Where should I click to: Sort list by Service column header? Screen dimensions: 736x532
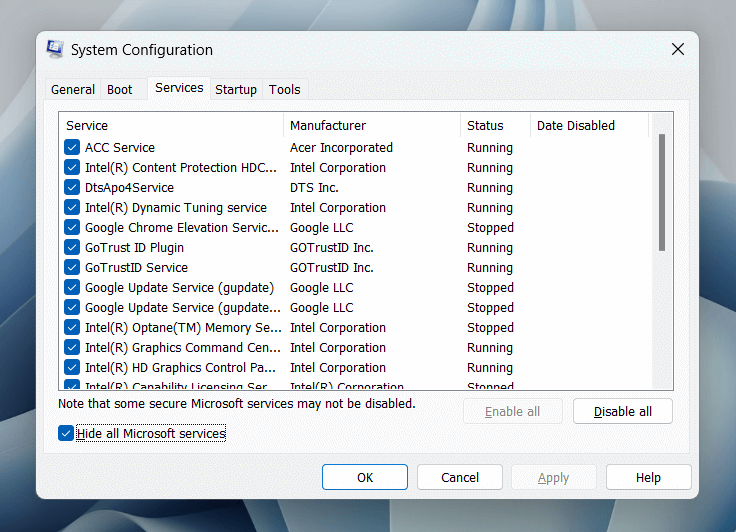[170, 126]
